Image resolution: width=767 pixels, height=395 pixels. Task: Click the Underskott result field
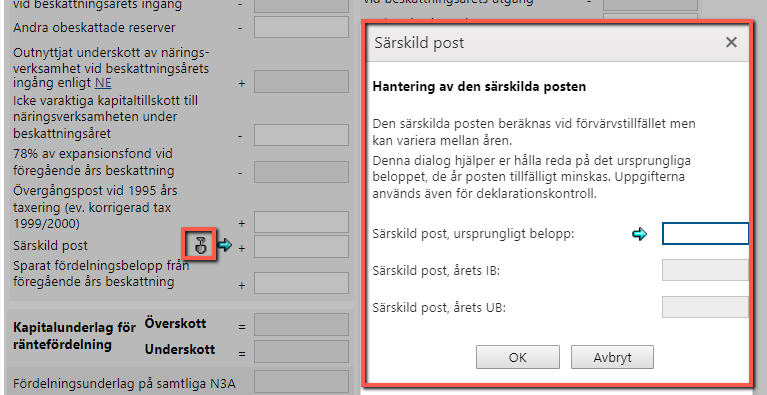[x=301, y=351]
